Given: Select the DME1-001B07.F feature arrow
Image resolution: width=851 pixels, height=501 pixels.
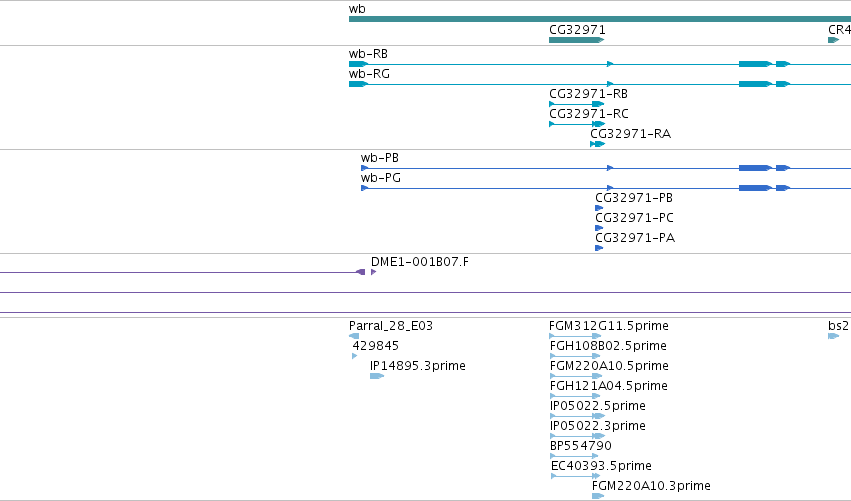Looking at the screenshot, I should (x=373, y=272).
